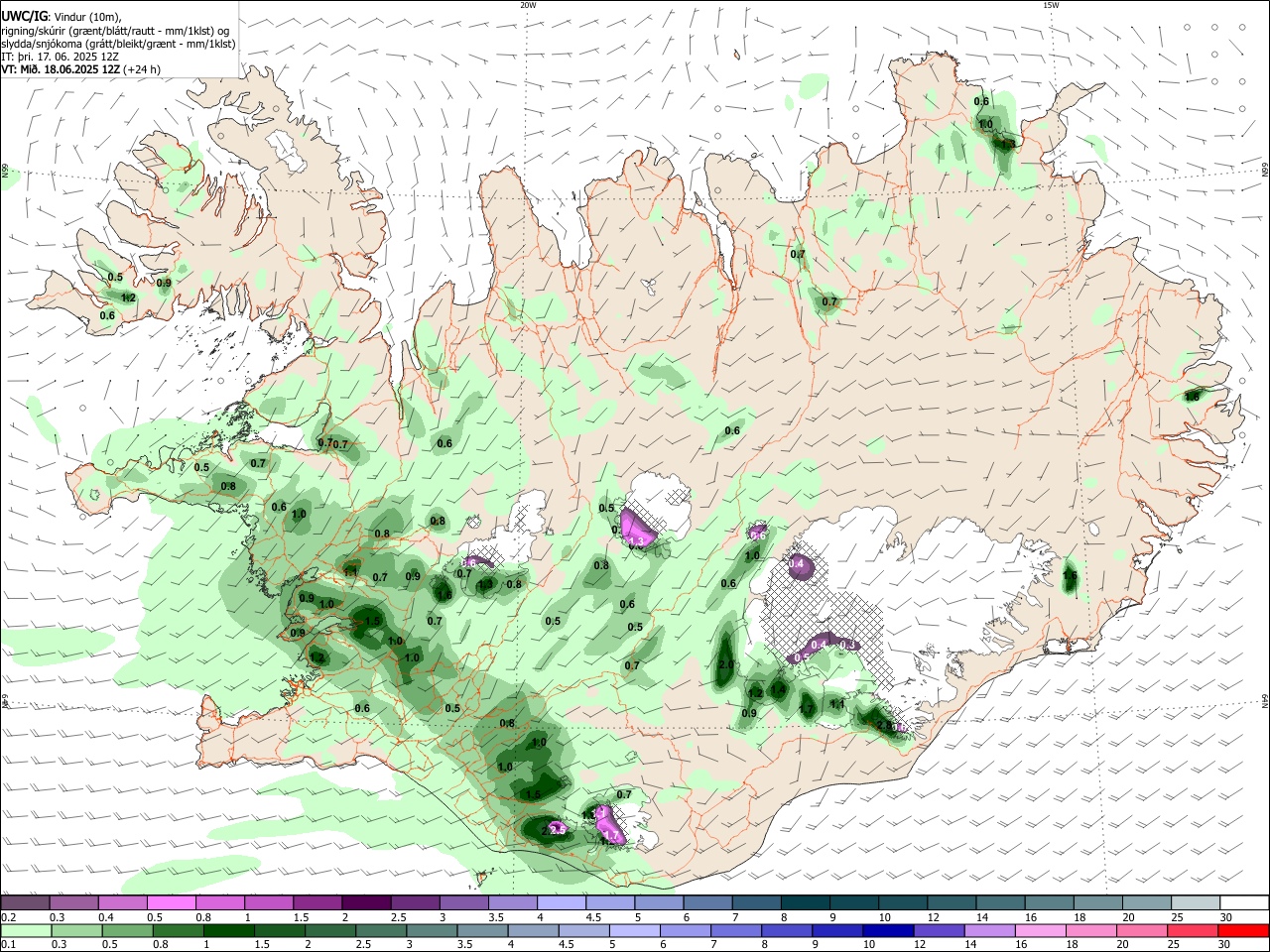Click the '2.8' precipitation value on the southeast coast

(886, 726)
